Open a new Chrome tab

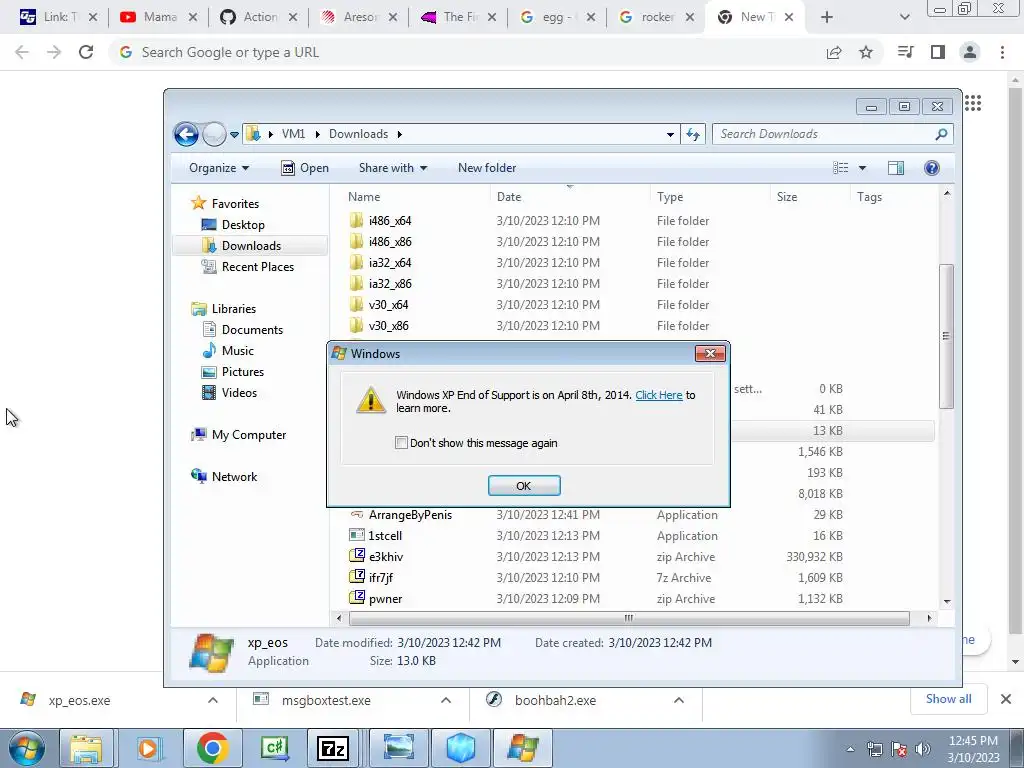pyautogui.click(x=827, y=17)
